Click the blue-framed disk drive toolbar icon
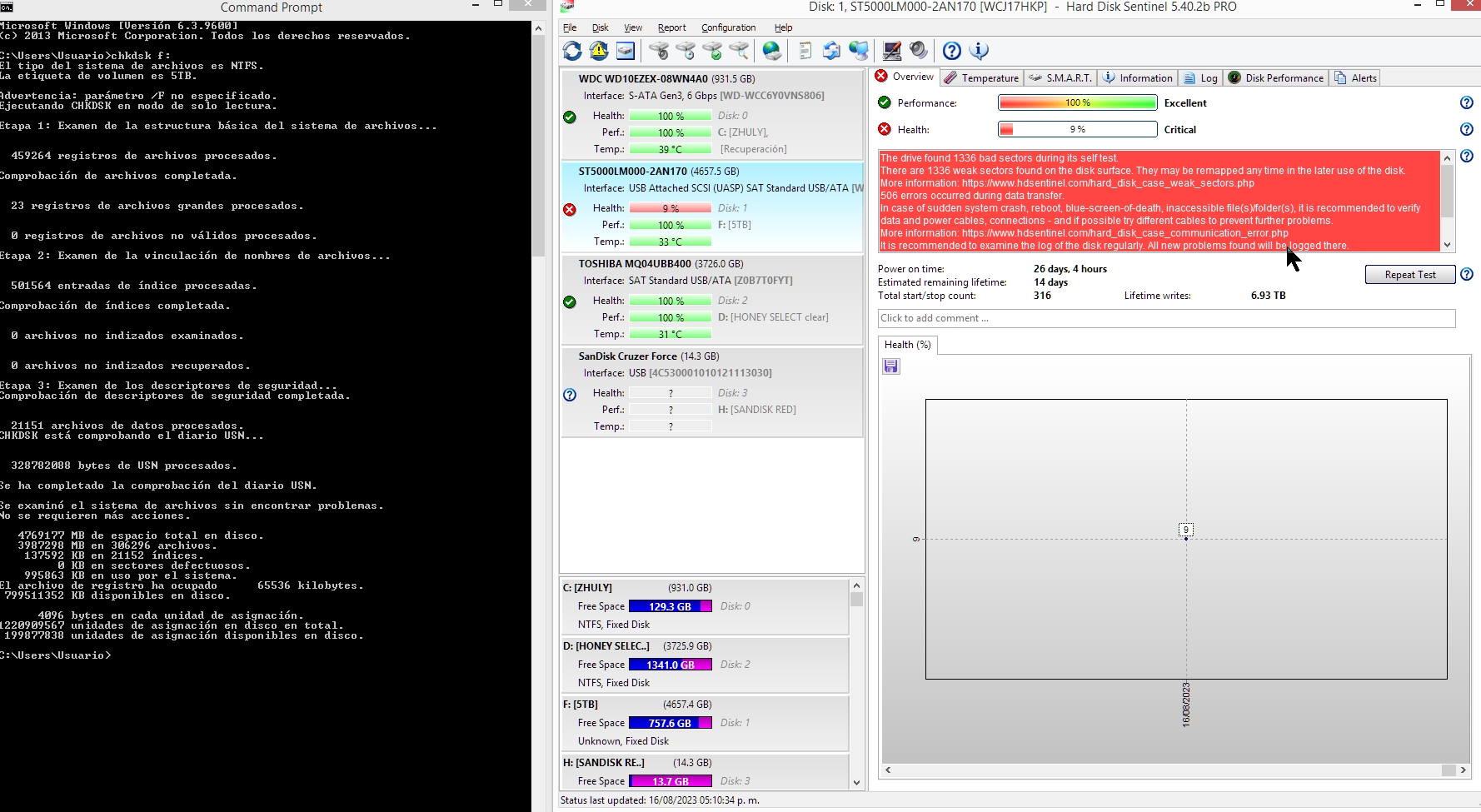Screen dimensions: 1481x812 626,51
